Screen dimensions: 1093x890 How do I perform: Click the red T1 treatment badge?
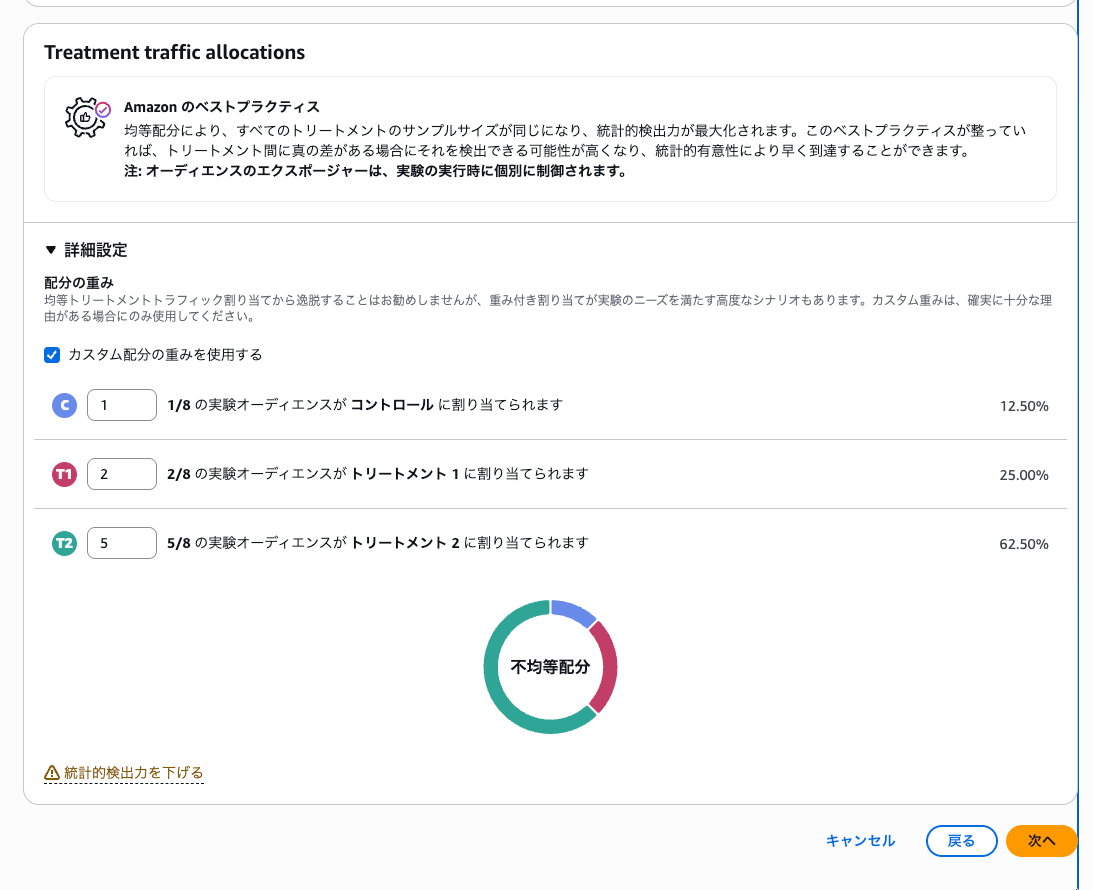click(64, 475)
